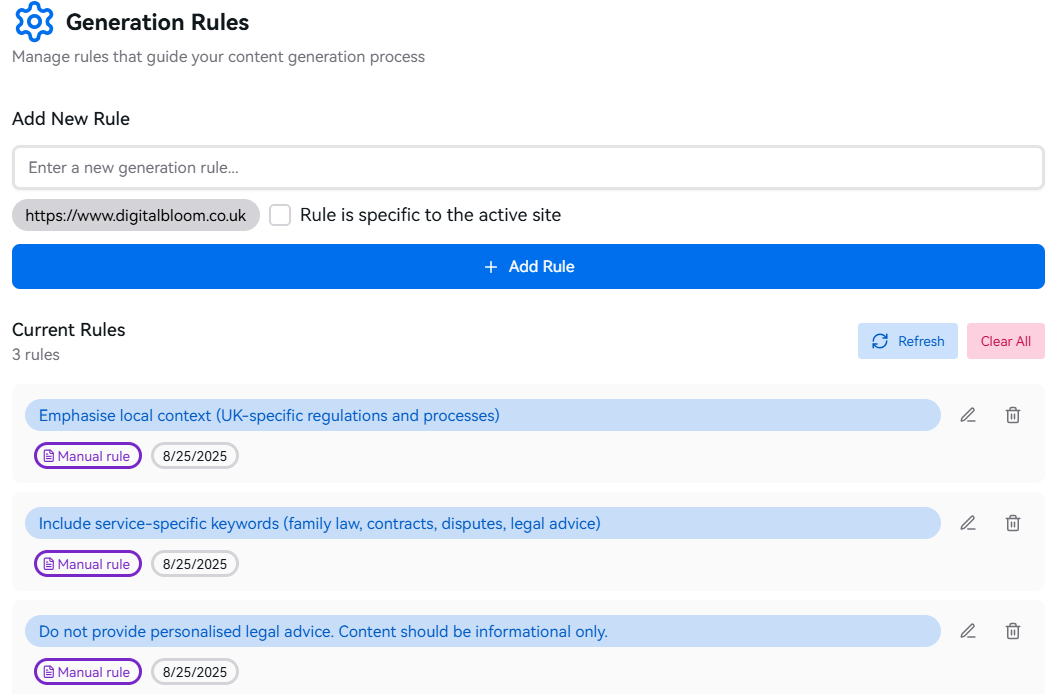This screenshot has height=694, width=1055.
Task: Enable 'Rule is specific to the active site'
Action: (x=280, y=215)
